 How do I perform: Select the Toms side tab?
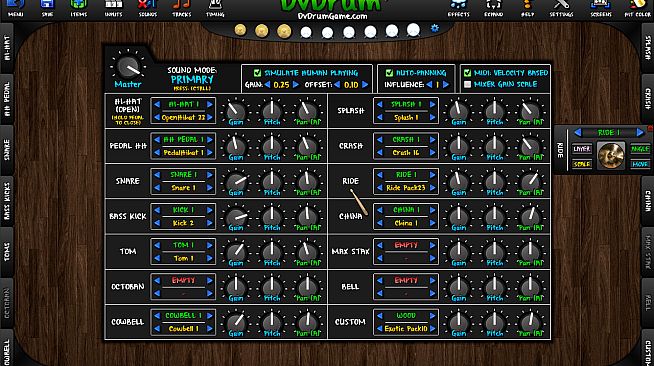point(7,252)
